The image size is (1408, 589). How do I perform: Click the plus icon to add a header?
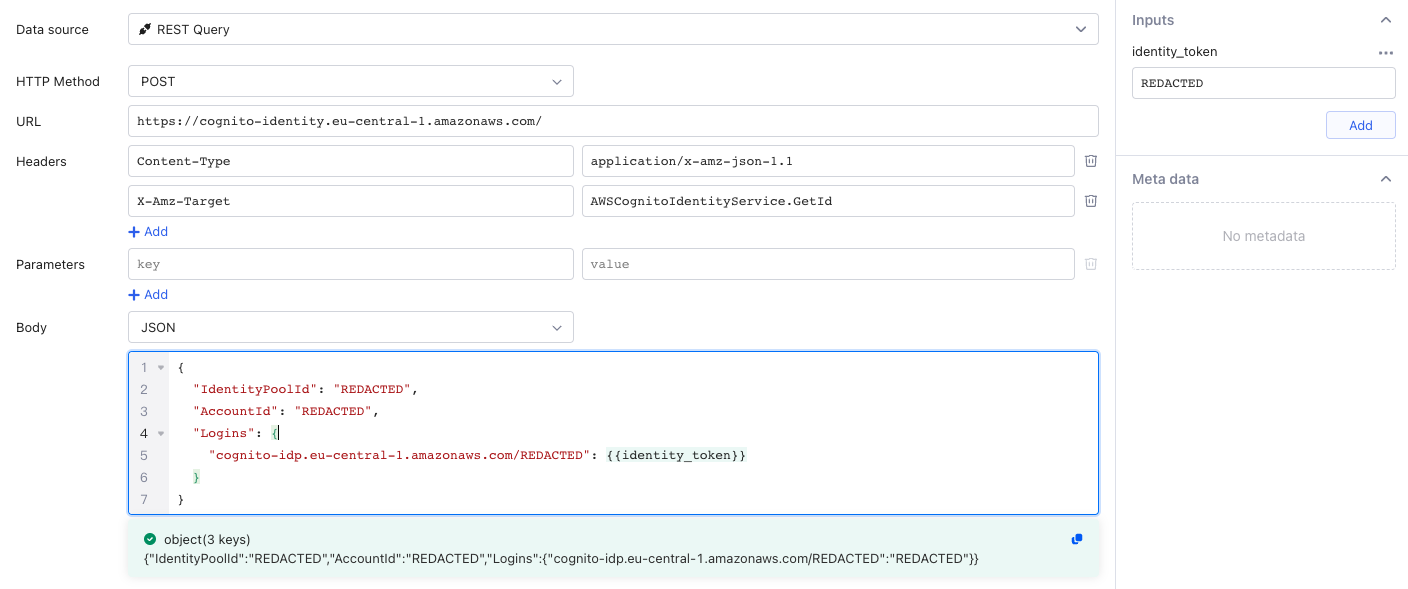[133, 231]
